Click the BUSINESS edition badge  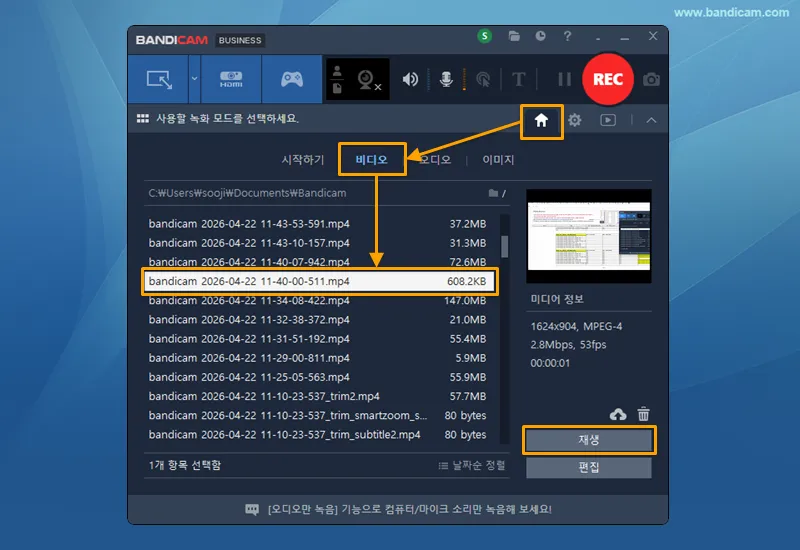point(240,40)
